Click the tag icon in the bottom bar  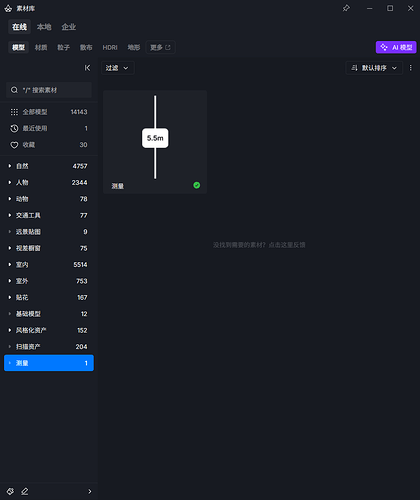(10, 491)
